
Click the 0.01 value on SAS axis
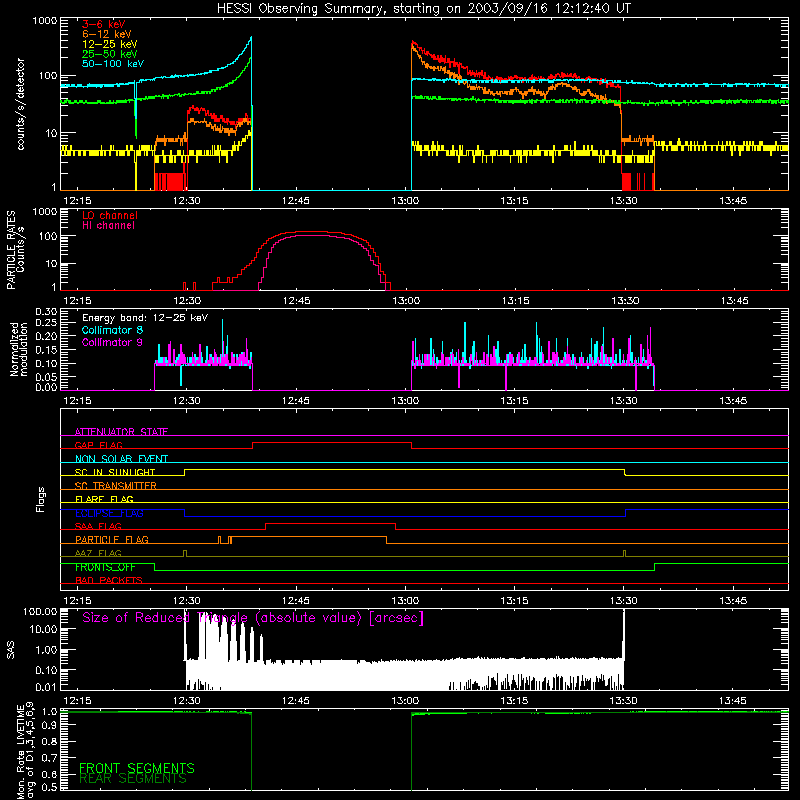(46, 687)
